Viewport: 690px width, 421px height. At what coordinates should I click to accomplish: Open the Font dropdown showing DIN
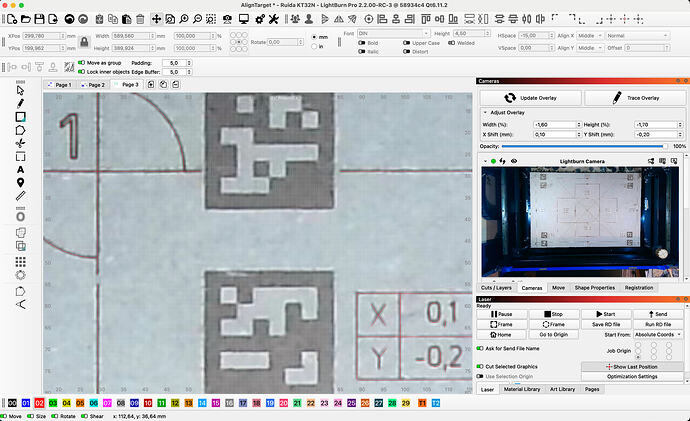coord(393,33)
